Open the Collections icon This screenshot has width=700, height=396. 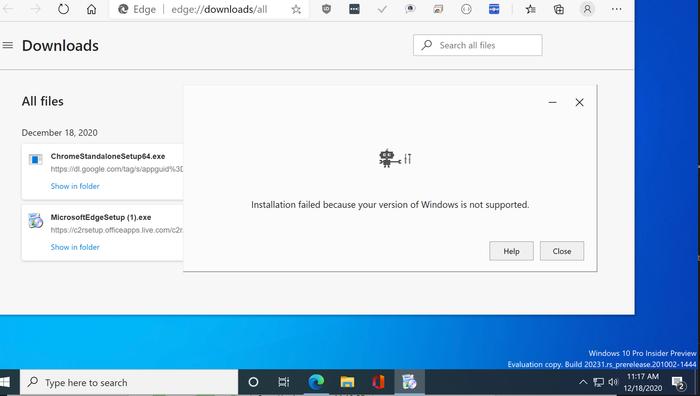pyautogui.click(x=558, y=9)
